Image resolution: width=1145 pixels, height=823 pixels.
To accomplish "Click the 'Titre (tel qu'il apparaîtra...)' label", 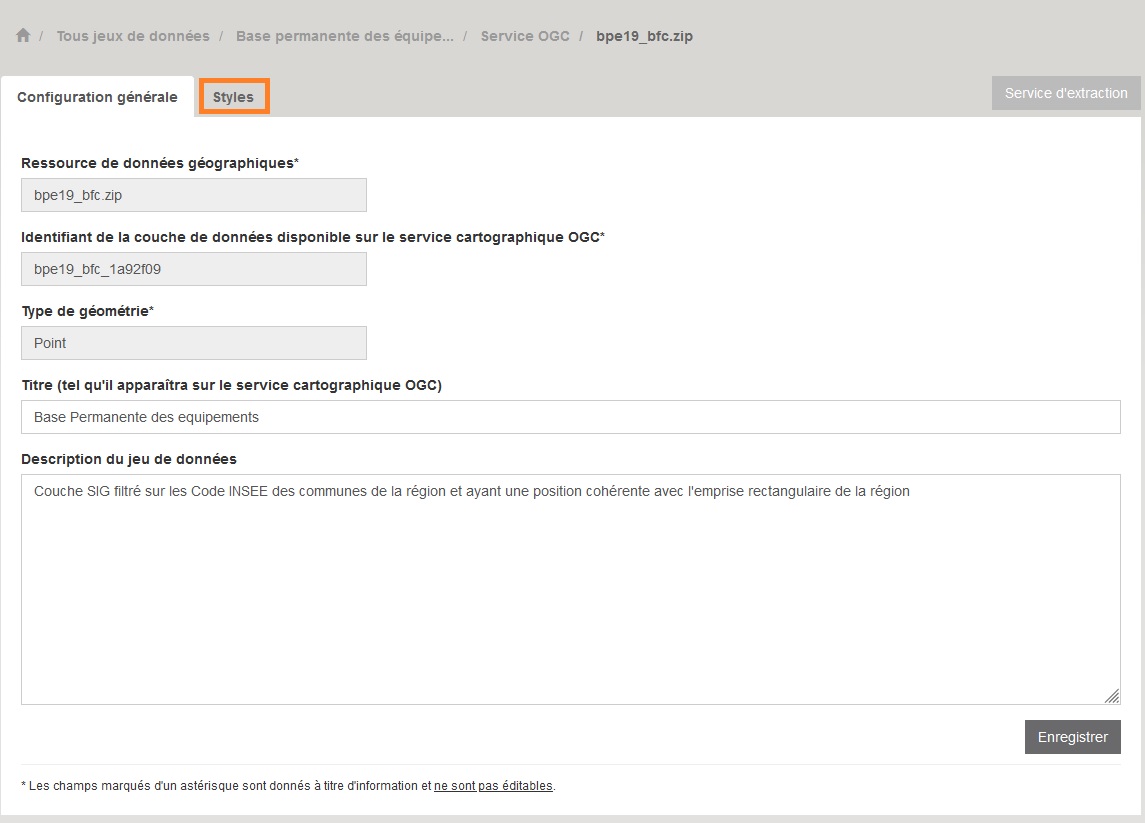I will point(231,385).
